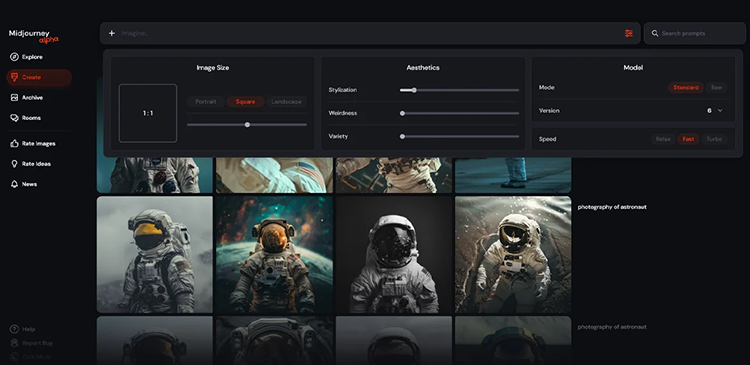Open teal thumbnail with NASA chest patch
The image size is (750, 365).
click(x=155, y=175)
